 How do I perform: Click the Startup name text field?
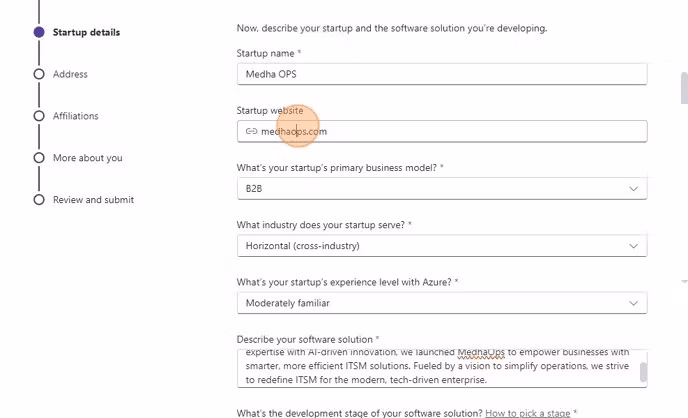tap(441, 74)
